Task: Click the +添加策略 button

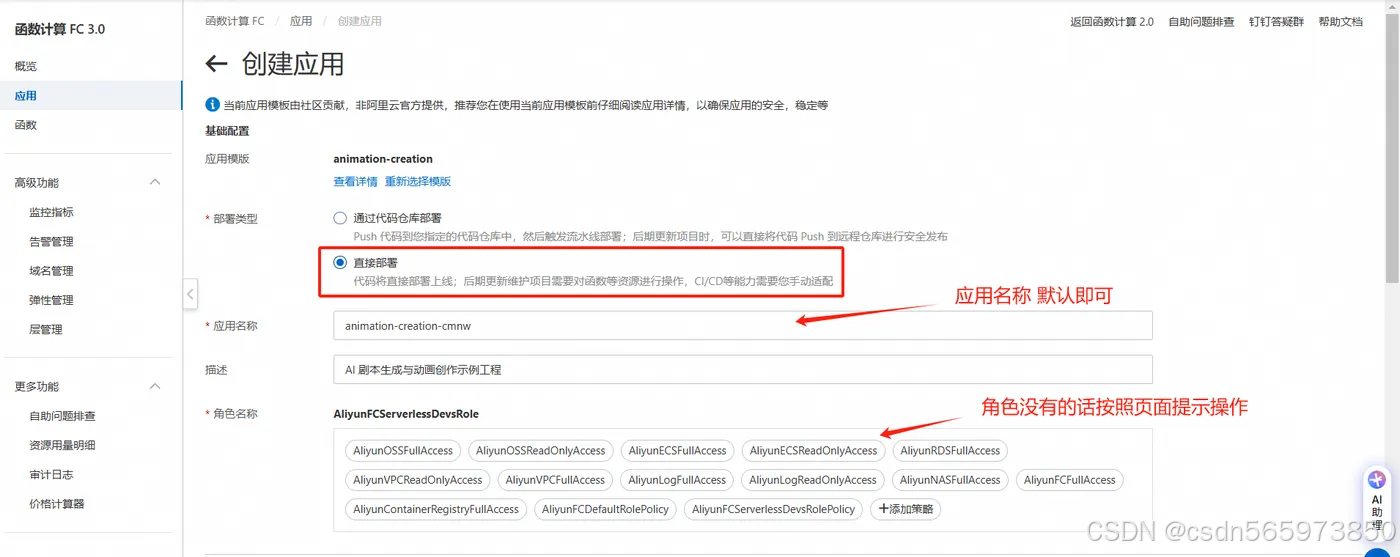Action: pos(905,509)
